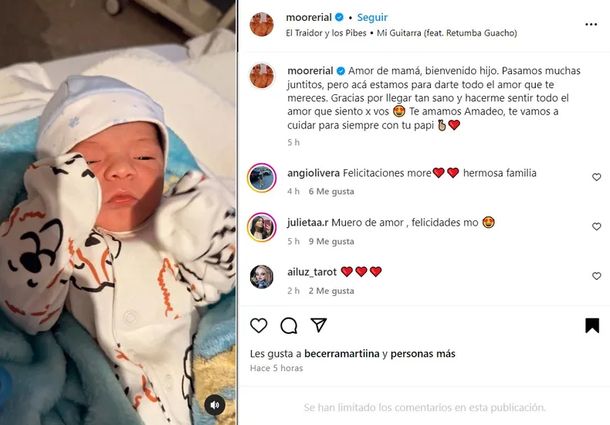The height and width of the screenshot is (425, 610).
Task: Toggle the bookmark save icon
Action: [x=592, y=325]
